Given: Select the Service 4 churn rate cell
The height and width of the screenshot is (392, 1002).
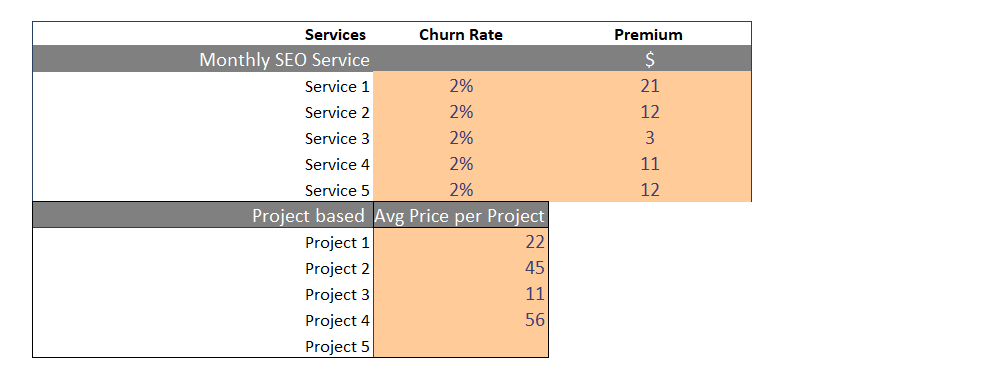Looking at the screenshot, I should (x=461, y=164).
